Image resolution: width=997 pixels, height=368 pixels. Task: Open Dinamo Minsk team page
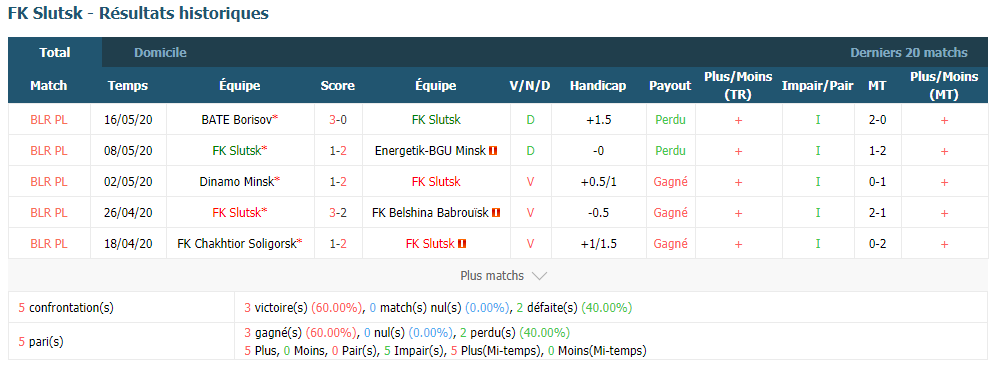[237, 182]
